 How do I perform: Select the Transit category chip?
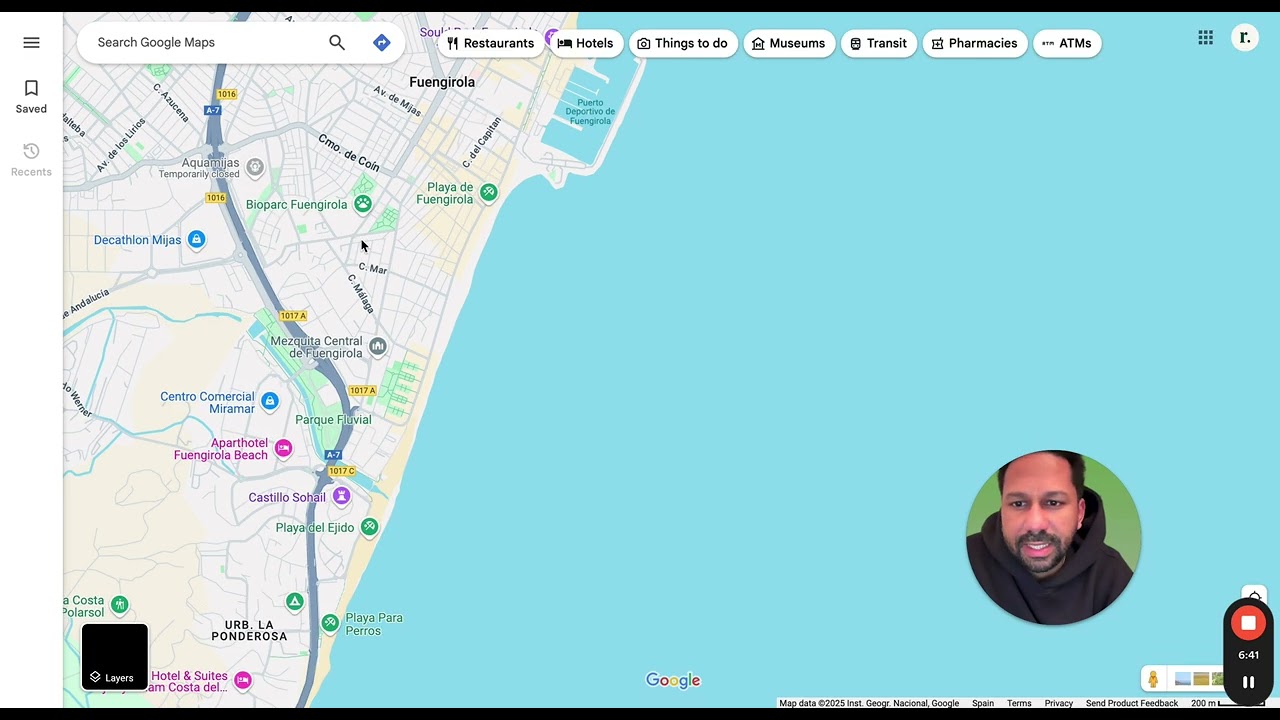coord(878,43)
